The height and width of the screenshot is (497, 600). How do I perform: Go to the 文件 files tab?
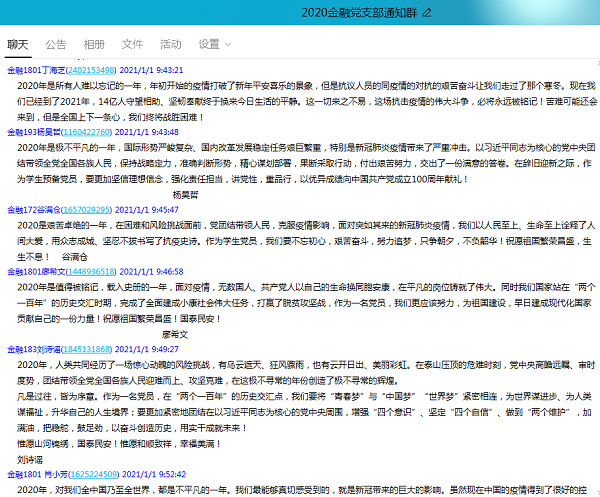pyautogui.click(x=132, y=44)
